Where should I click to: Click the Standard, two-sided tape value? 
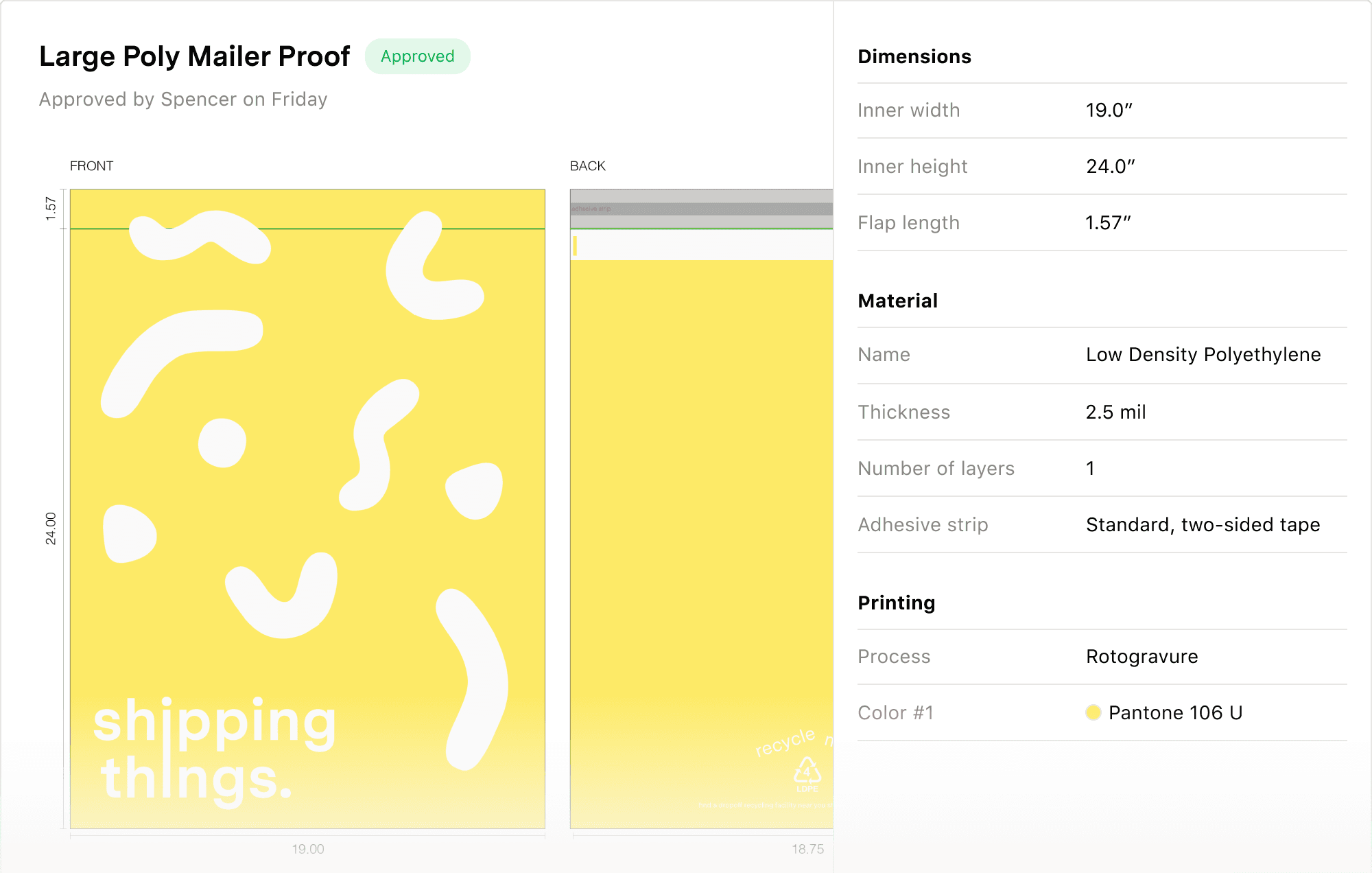tap(1203, 524)
